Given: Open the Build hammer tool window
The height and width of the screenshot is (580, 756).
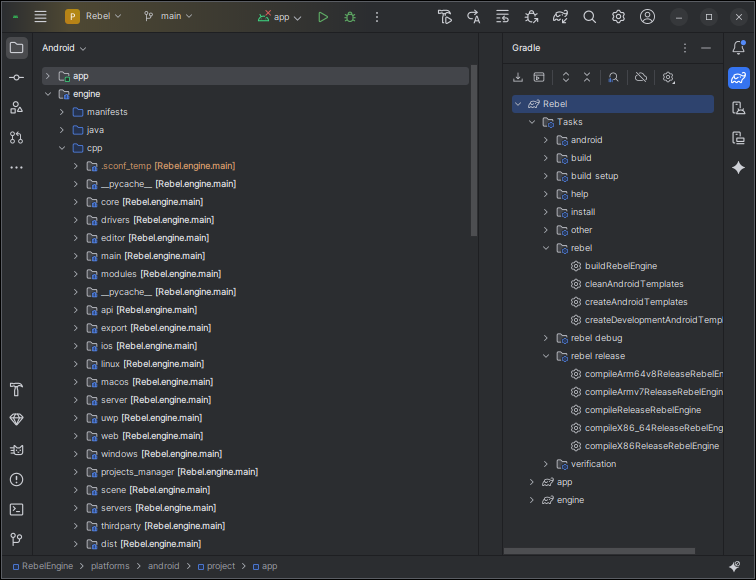Looking at the screenshot, I should (16, 390).
